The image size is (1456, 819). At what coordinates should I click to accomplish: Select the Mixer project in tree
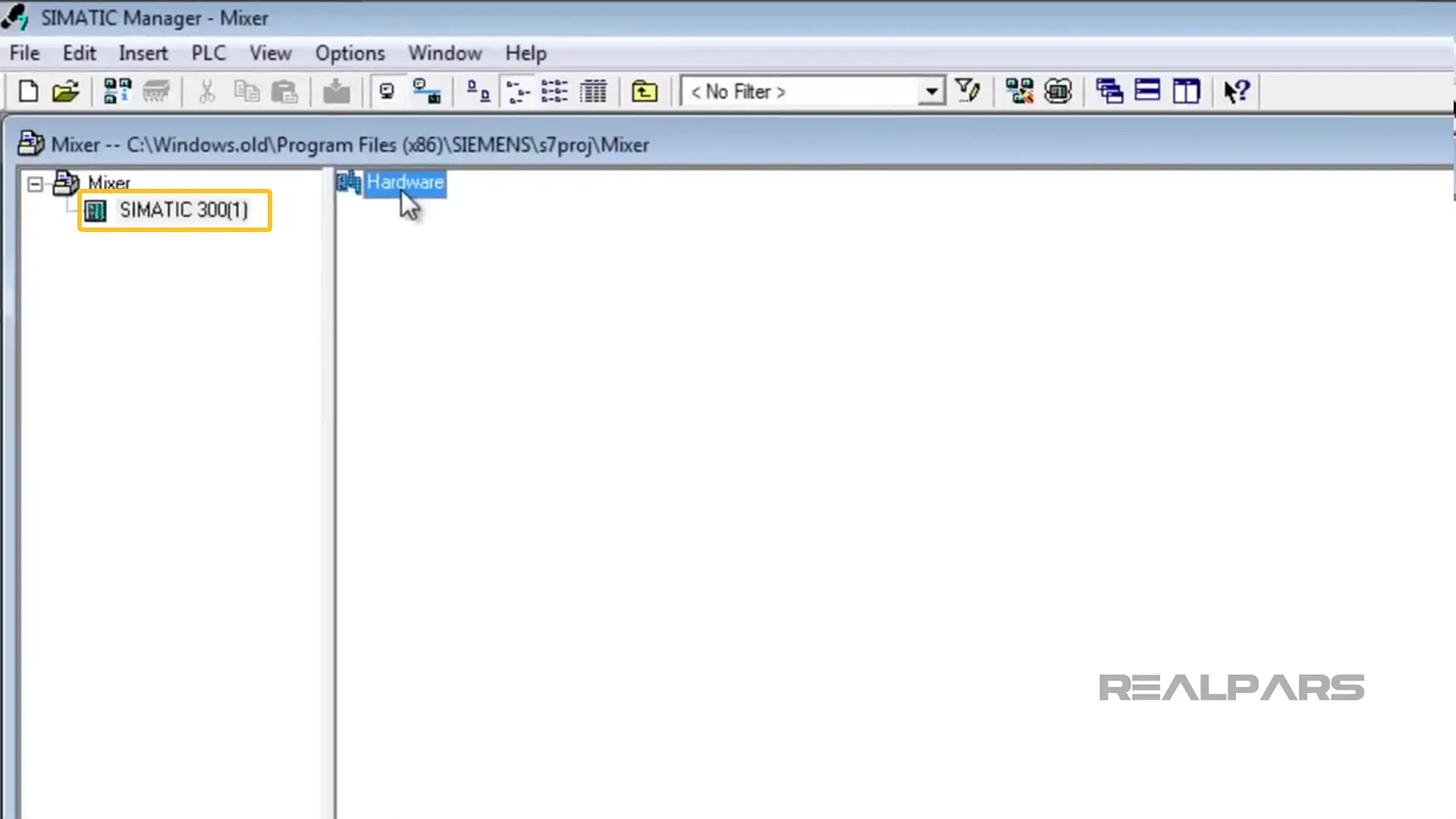click(x=108, y=183)
